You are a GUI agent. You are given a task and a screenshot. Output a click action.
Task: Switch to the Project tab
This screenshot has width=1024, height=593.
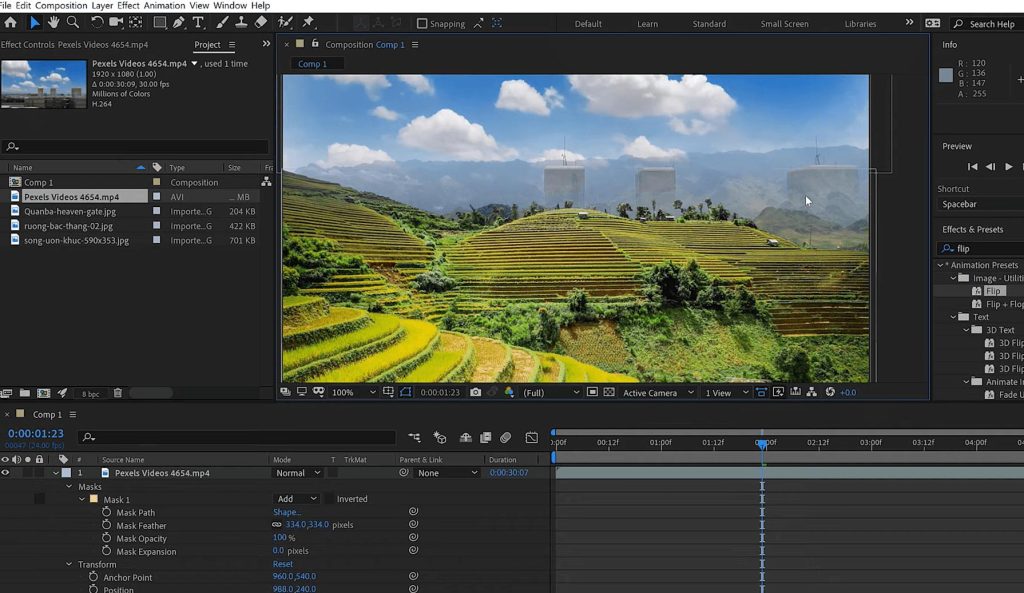click(x=207, y=44)
